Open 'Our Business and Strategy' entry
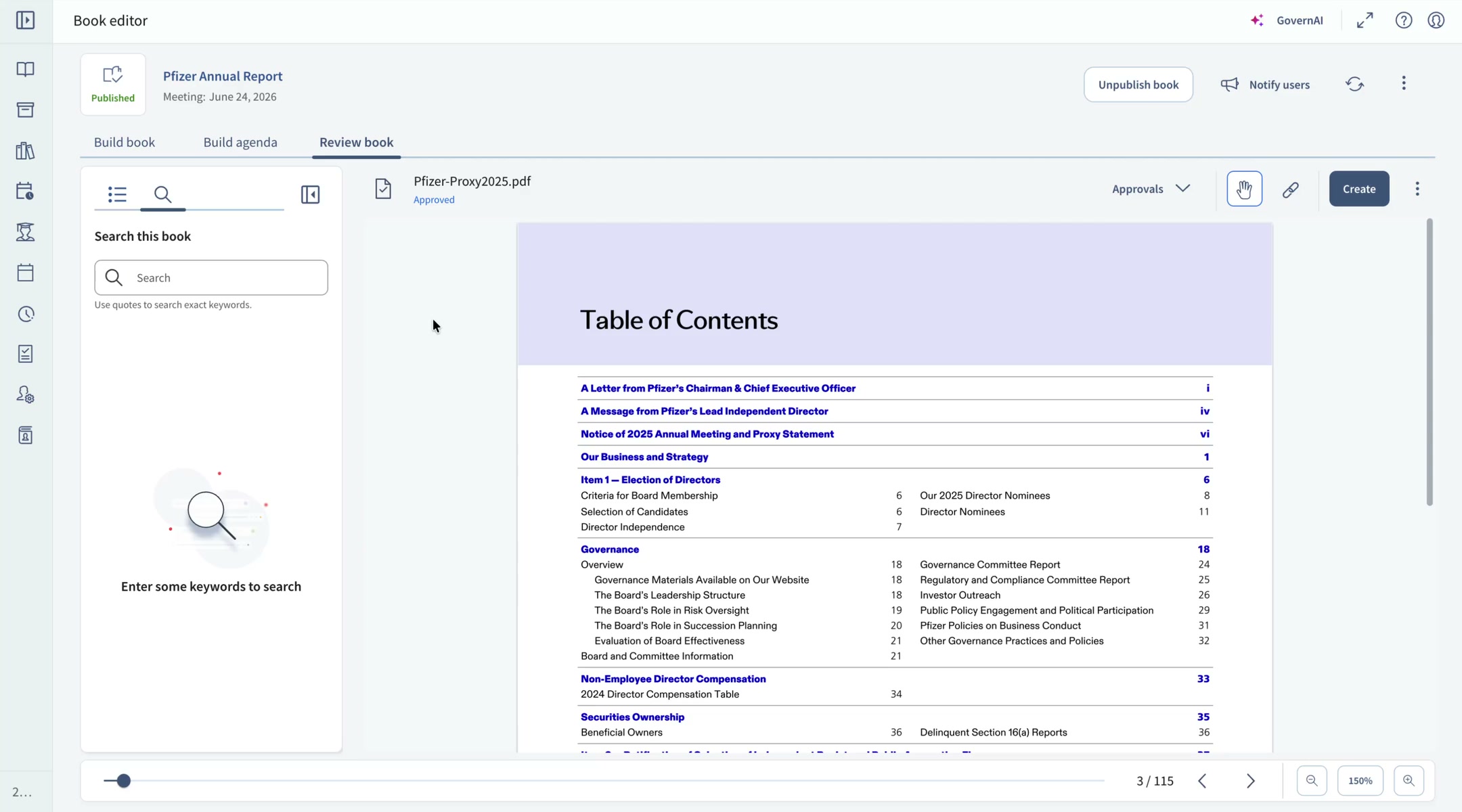Screen dimensions: 1462x812 (644, 457)
